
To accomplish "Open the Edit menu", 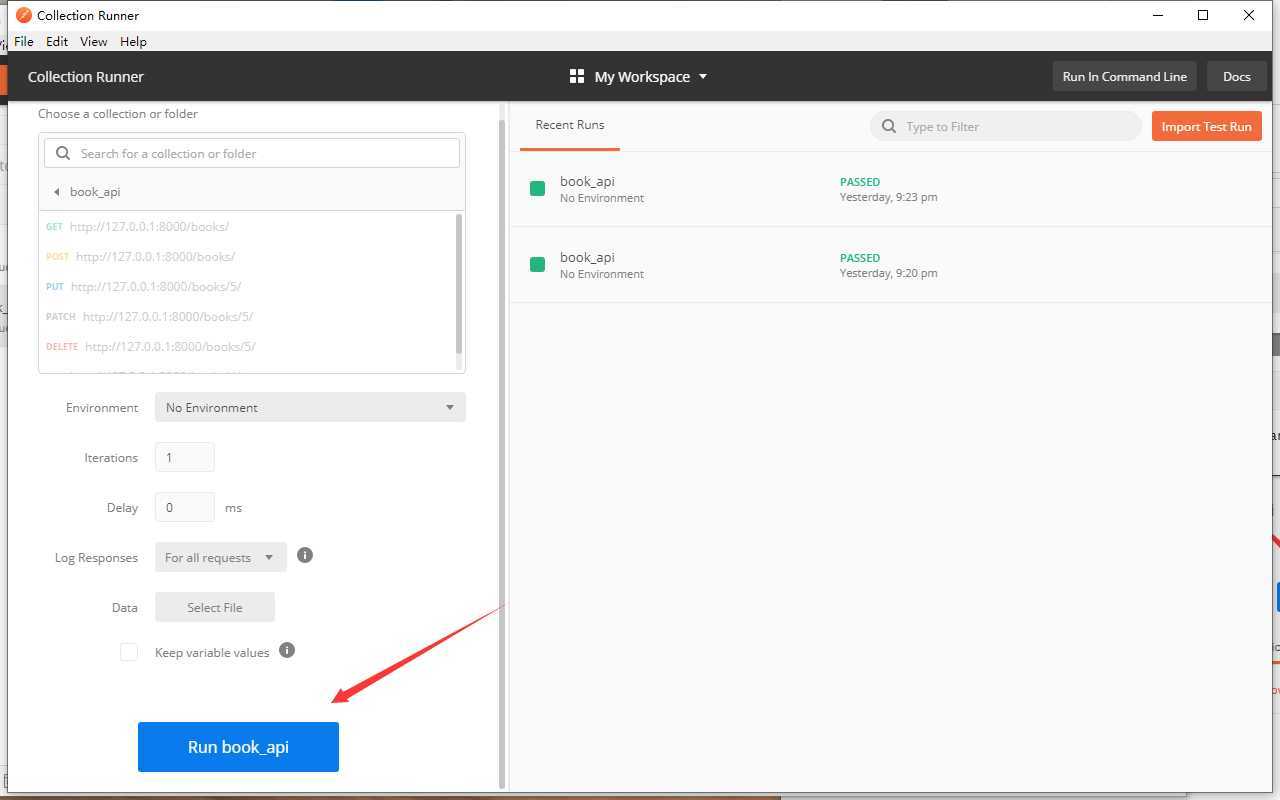I will (x=57, y=41).
